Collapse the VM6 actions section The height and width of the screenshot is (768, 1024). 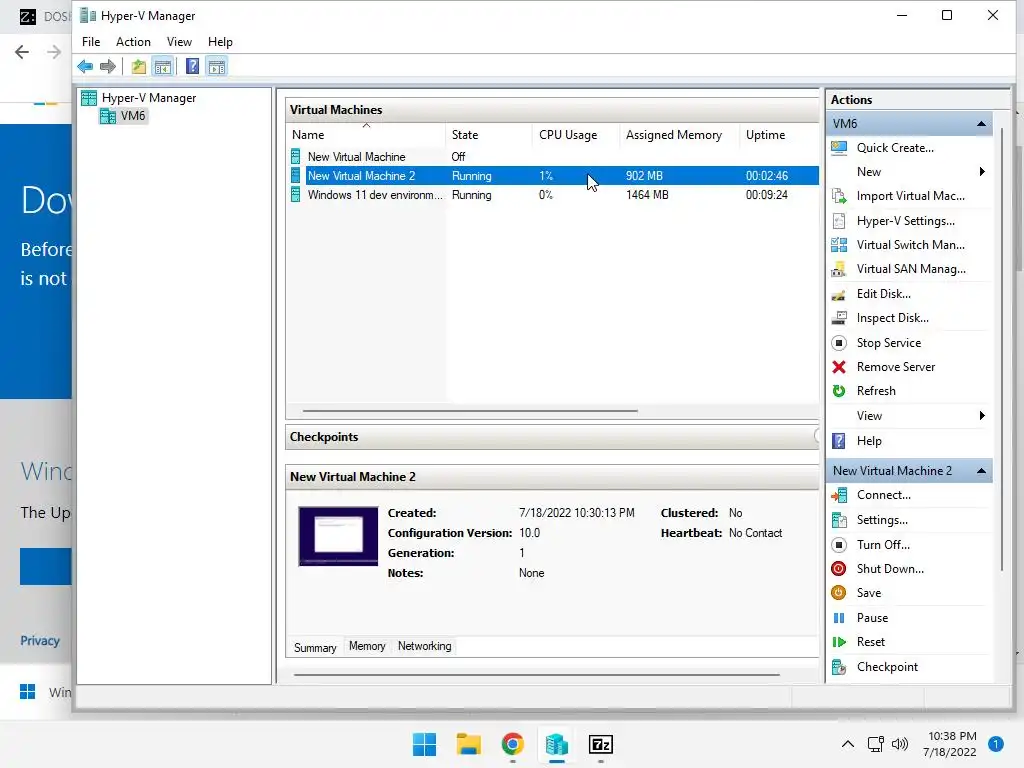coord(981,123)
